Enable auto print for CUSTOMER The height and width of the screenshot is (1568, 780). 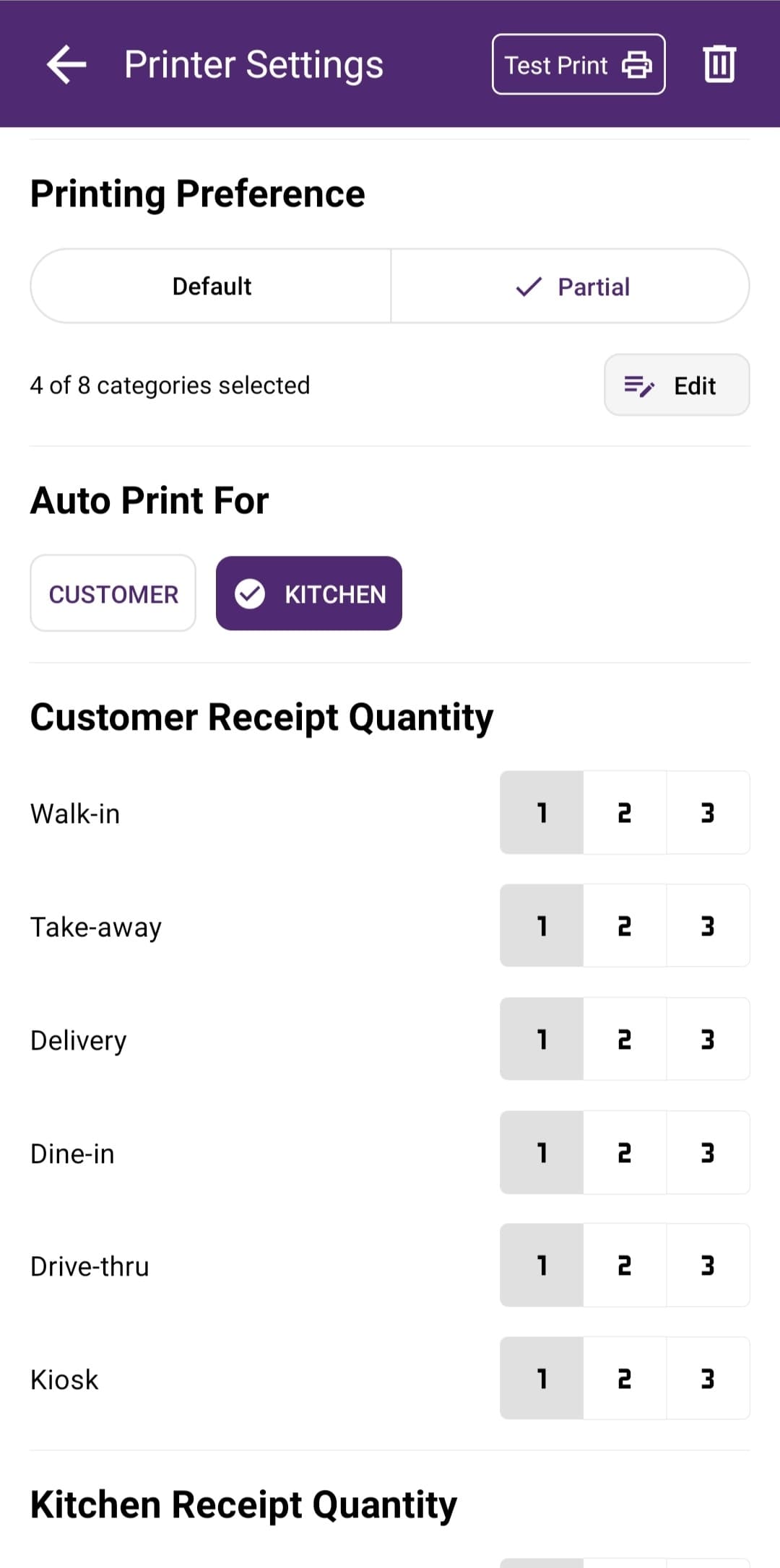tap(113, 593)
